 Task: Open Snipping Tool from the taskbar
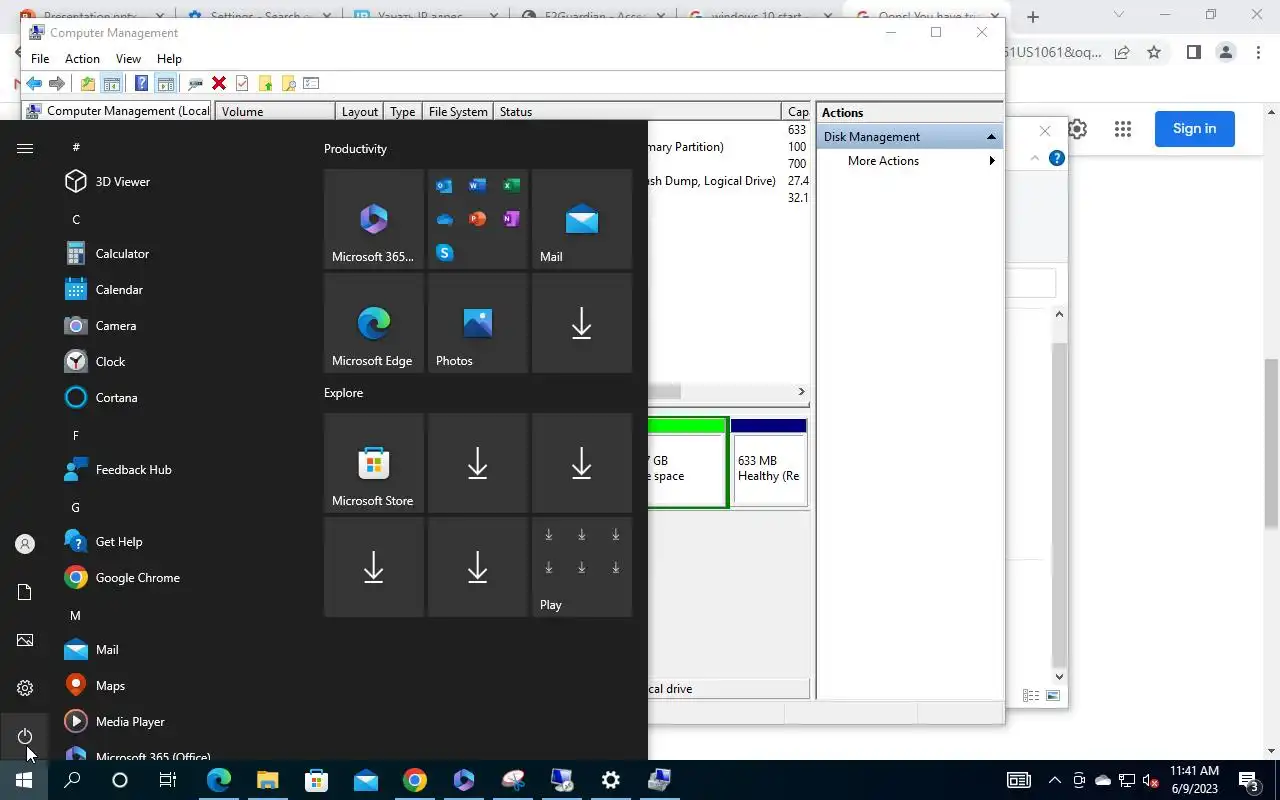point(513,780)
